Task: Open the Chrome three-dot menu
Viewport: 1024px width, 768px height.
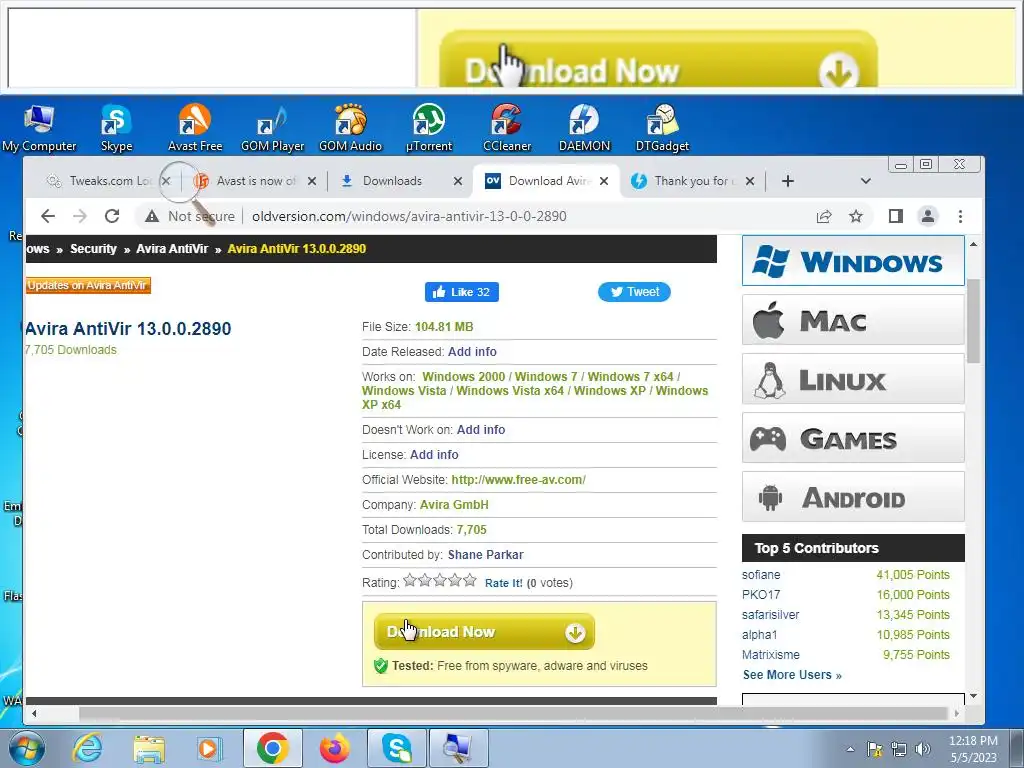Action: pyautogui.click(x=960, y=216)
